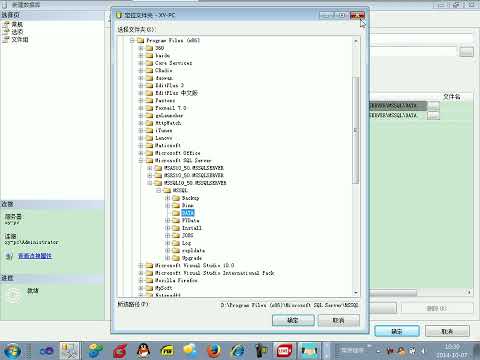The image size is (480, 360).
Task: Click the Mozilla Firefox folder icon in tree
Action: click(x=149, y=280)
